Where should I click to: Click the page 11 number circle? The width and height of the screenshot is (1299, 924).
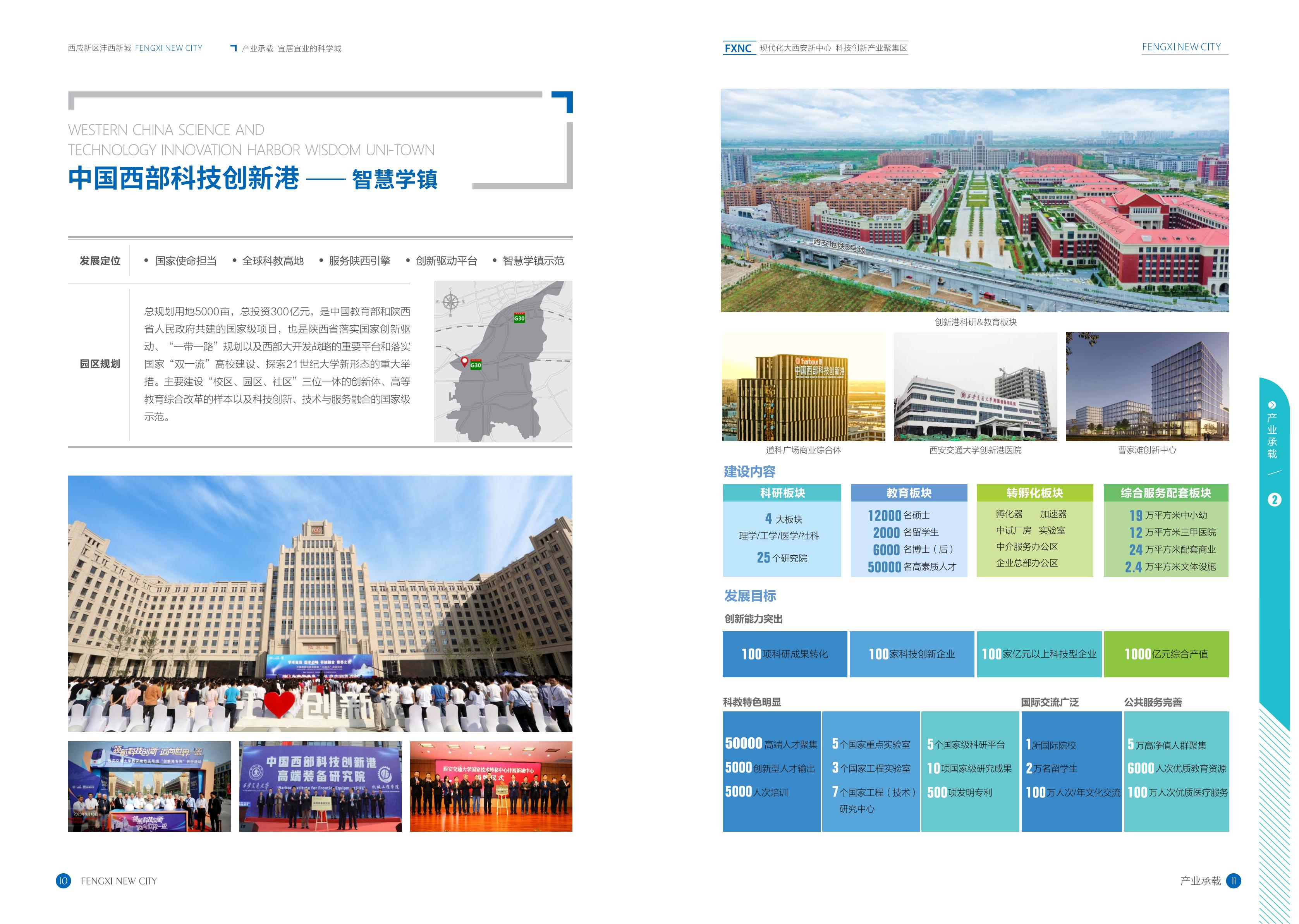click(1234, 881)
